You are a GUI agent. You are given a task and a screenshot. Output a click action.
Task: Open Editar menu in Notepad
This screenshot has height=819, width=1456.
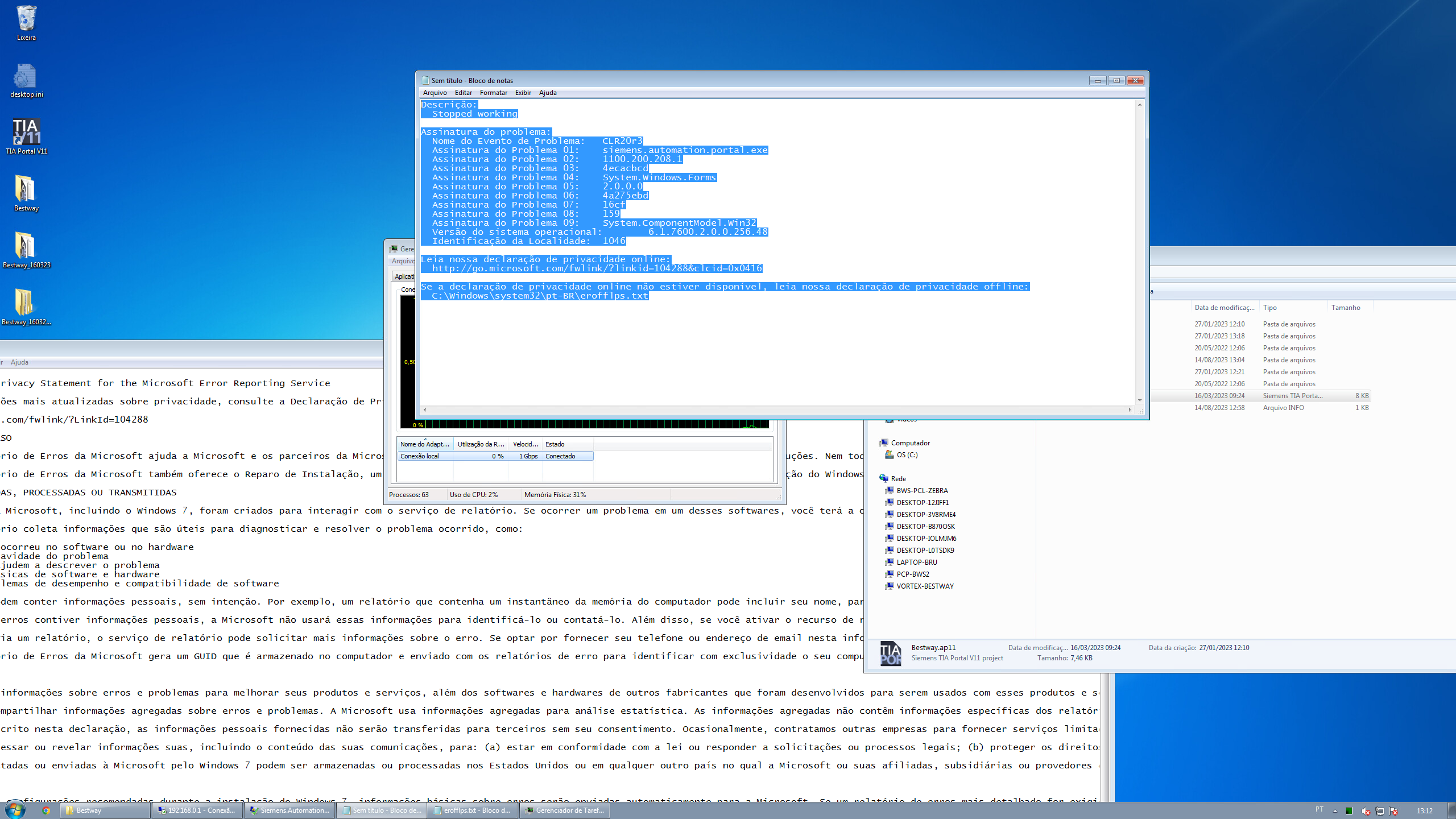pyautogui.click(x=463, y=93)
